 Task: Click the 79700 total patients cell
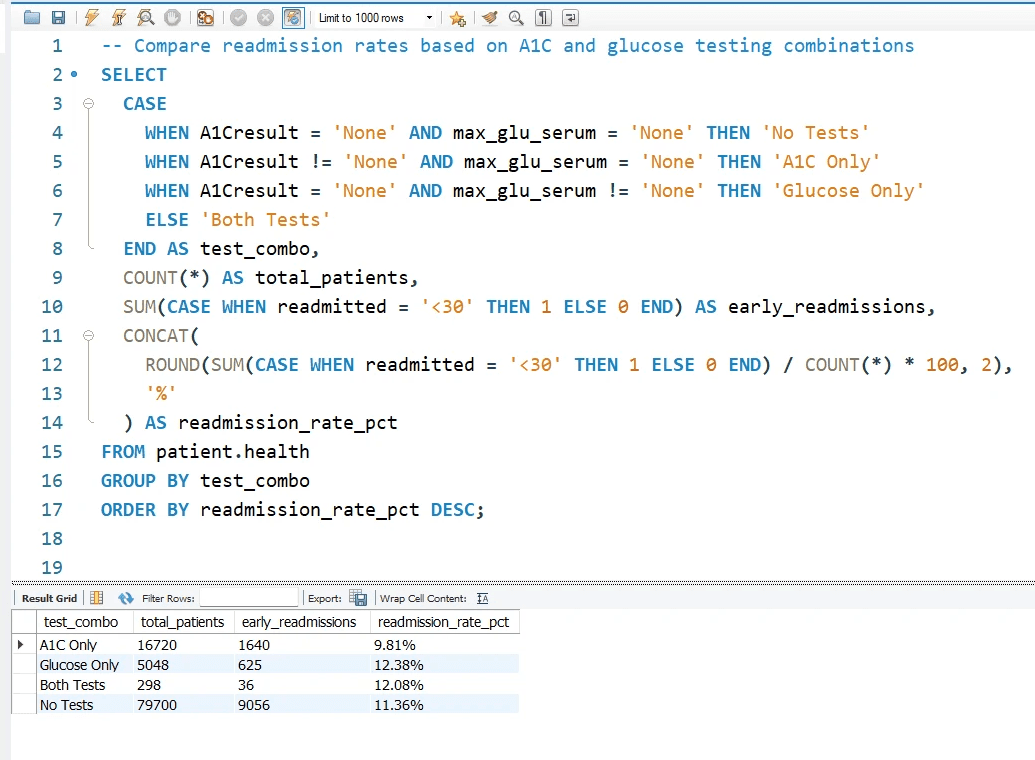point(184,705)
